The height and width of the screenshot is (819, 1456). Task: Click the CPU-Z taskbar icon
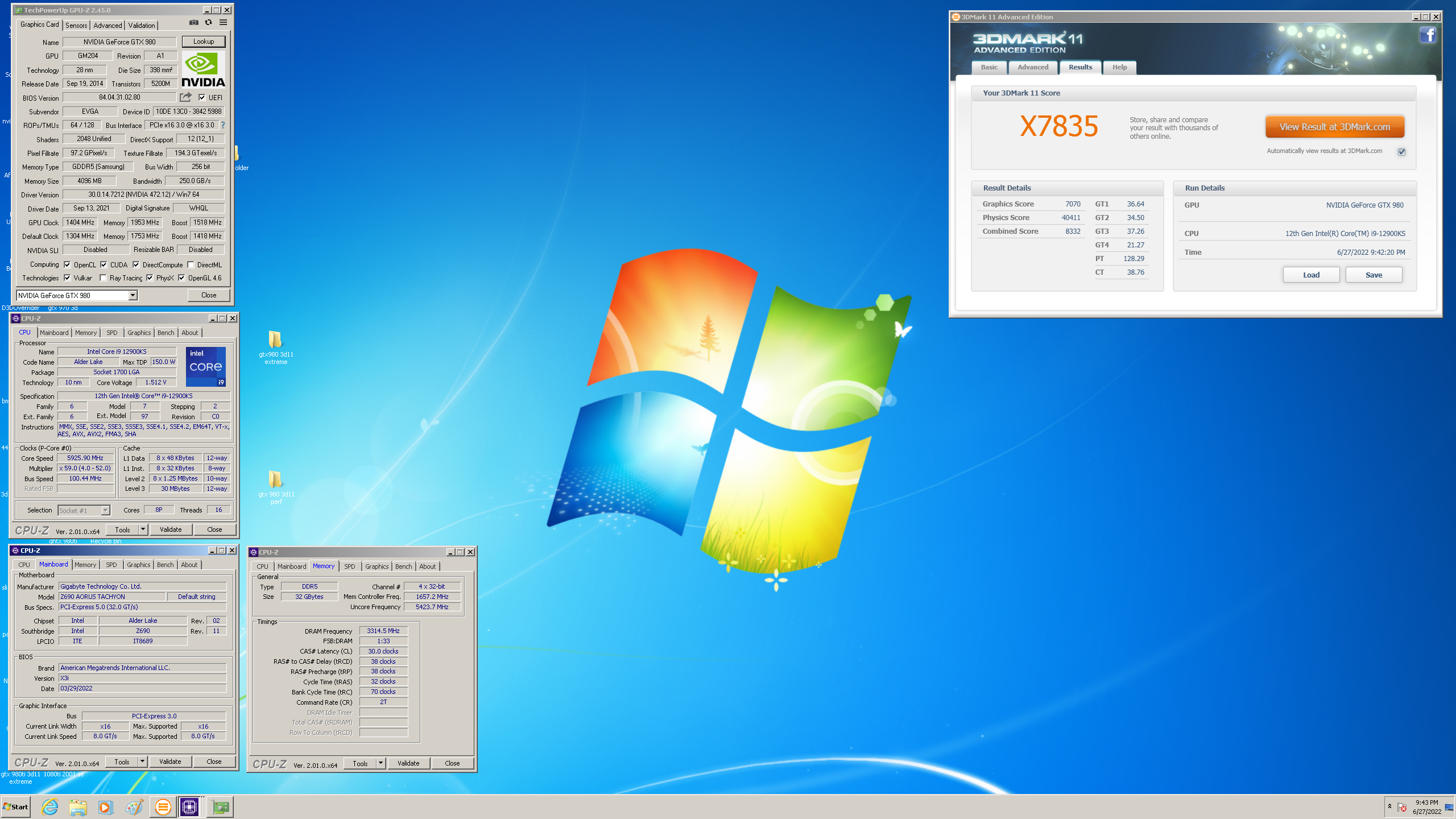189,806
